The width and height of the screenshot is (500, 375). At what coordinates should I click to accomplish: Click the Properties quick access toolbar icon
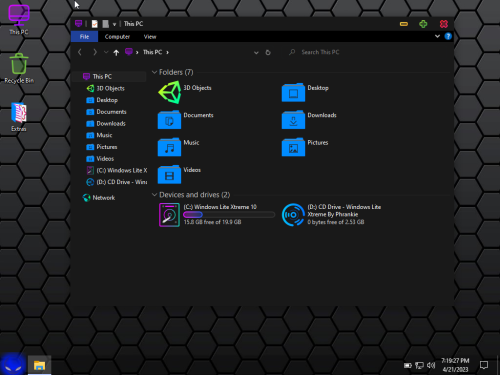(95, 24)
